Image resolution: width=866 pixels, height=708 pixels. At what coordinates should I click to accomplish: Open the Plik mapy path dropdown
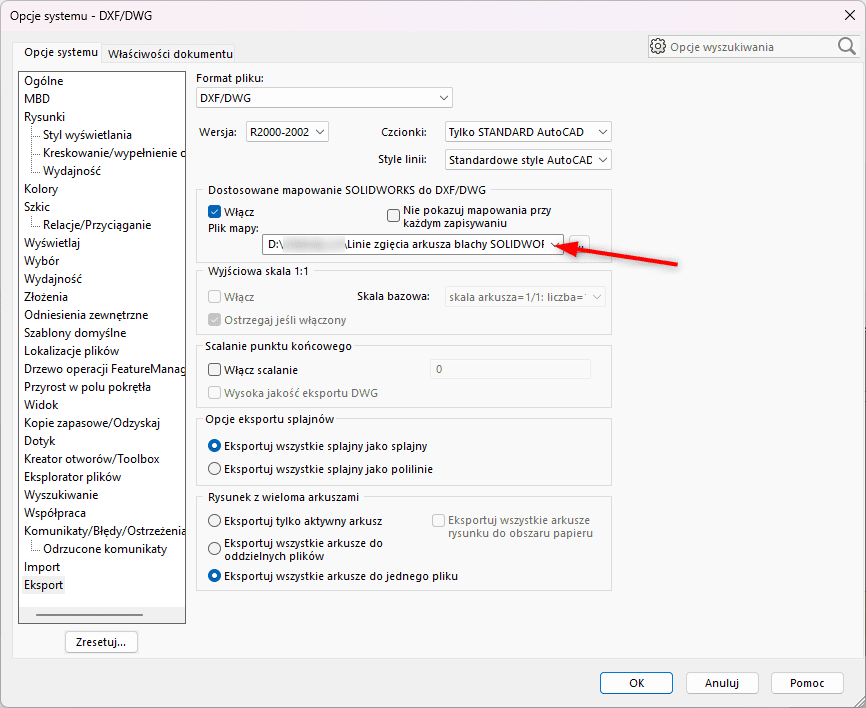coord(554,245)
